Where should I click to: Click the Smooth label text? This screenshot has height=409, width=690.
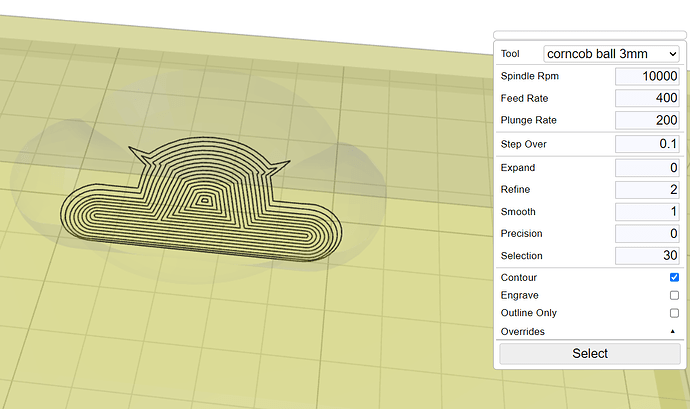coord(518,212)
